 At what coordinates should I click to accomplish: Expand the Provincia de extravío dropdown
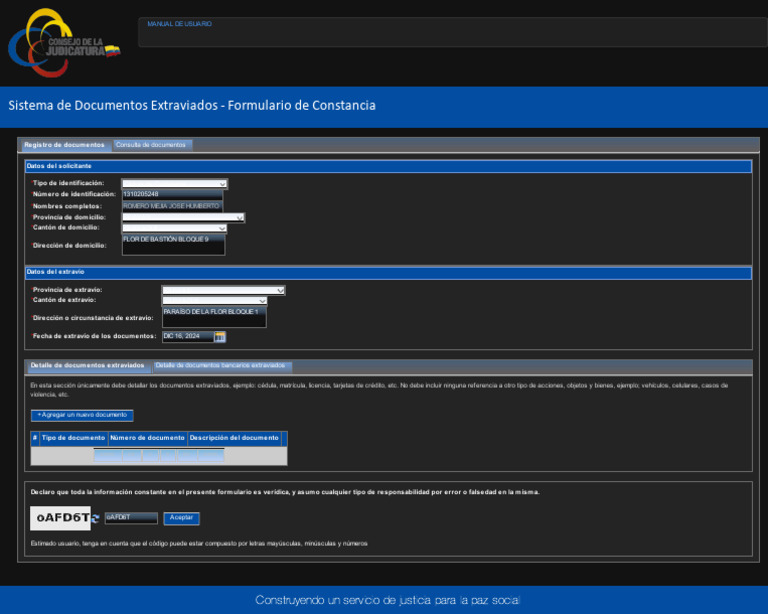223,290
